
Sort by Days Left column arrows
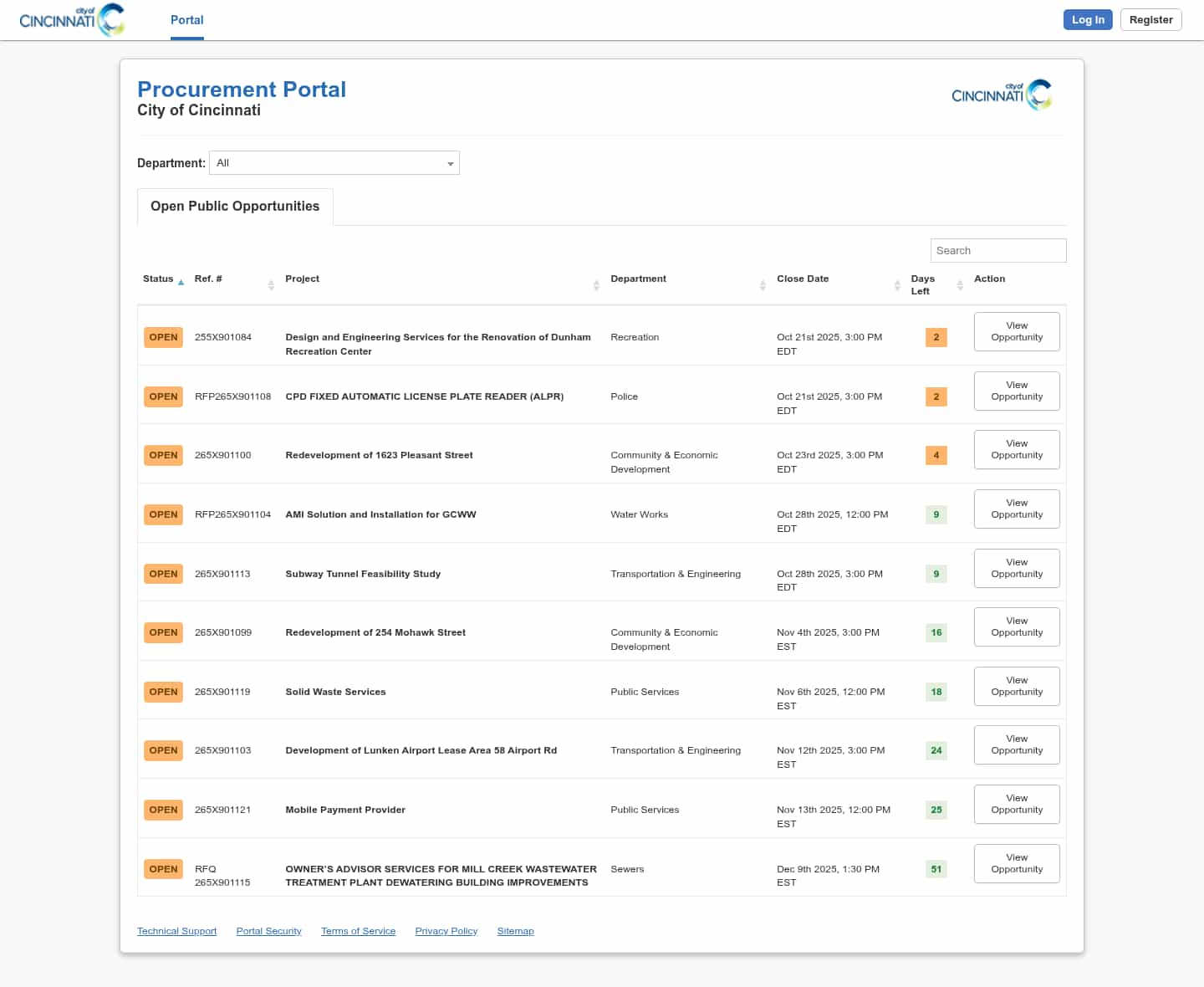point(960,285)
